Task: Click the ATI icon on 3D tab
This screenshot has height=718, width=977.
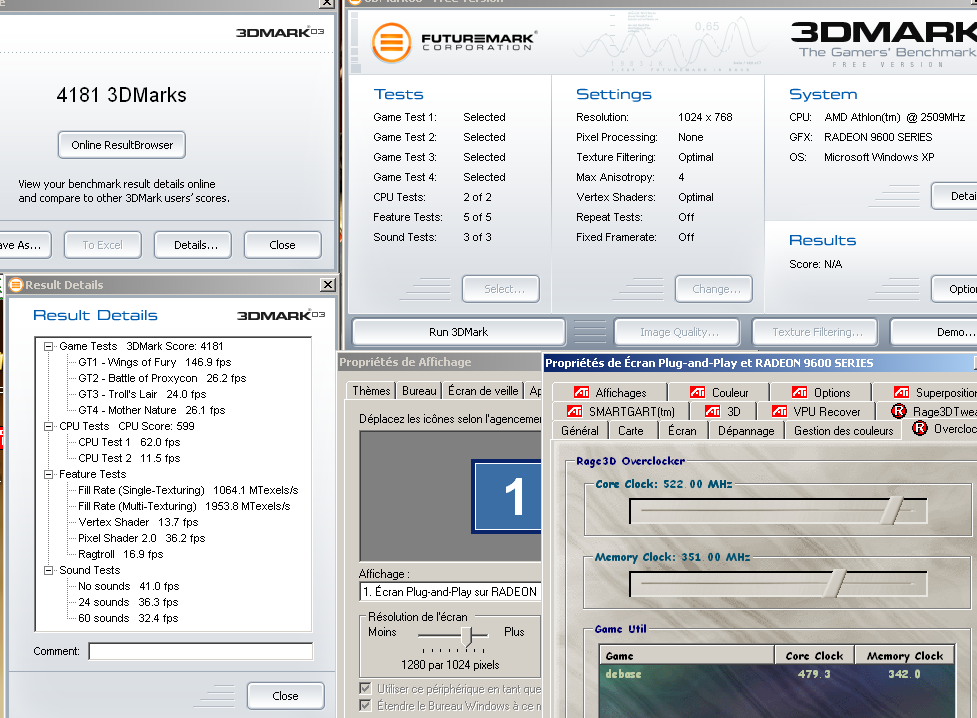Action: click(712, 411)
